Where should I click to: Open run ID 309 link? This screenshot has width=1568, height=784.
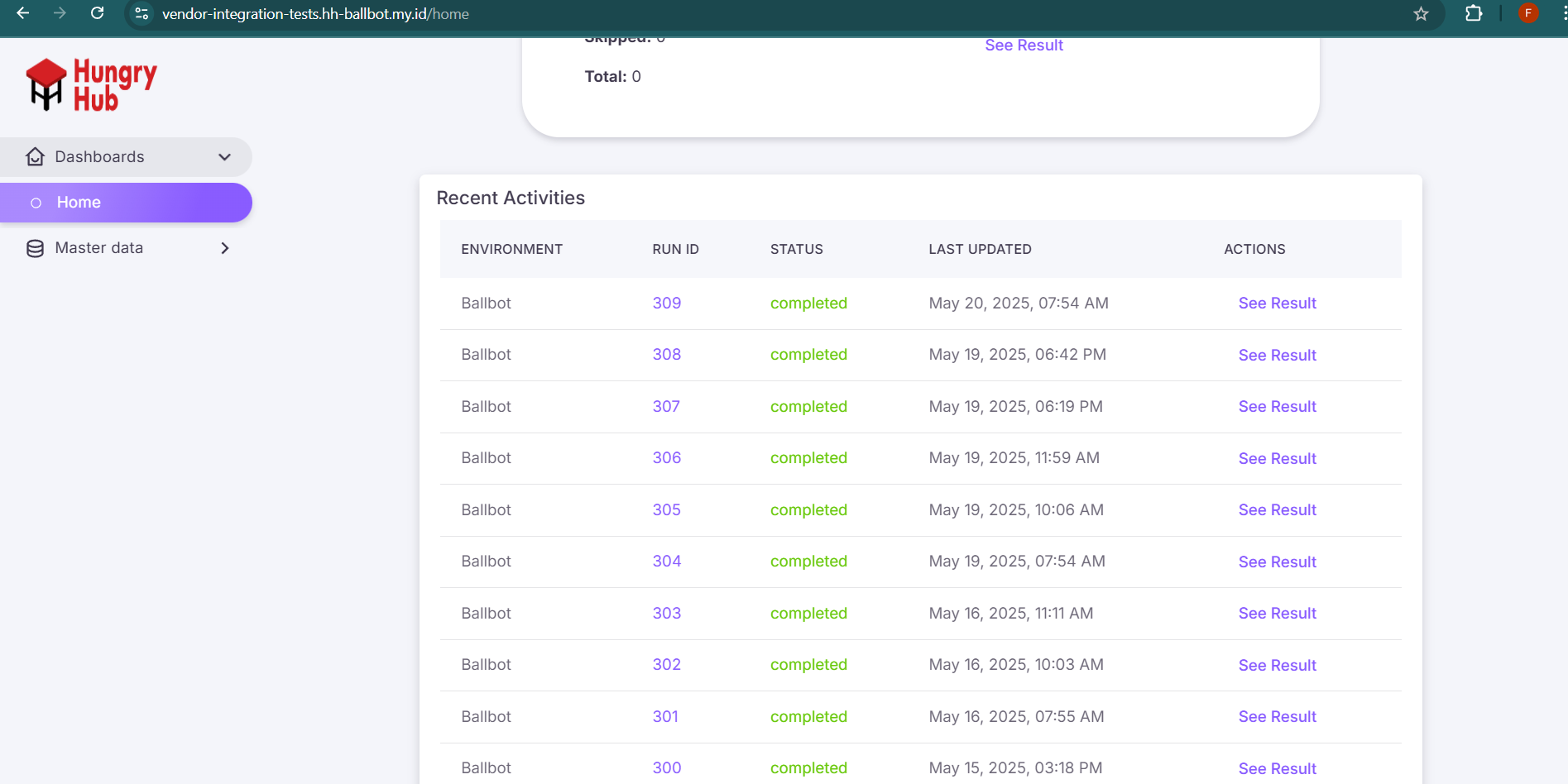[666, 304]
